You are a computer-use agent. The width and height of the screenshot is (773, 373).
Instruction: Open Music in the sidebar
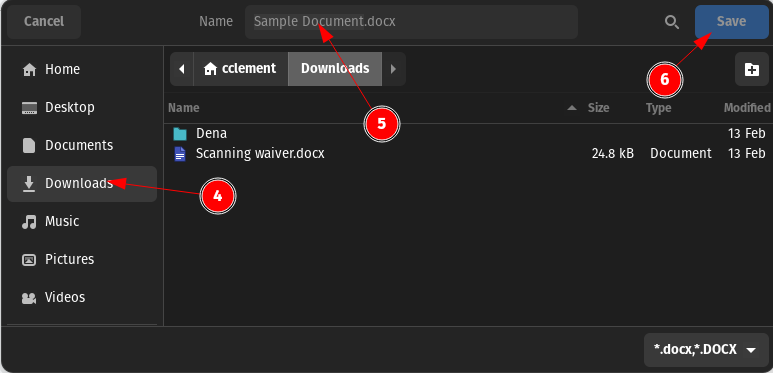point(82,221)
